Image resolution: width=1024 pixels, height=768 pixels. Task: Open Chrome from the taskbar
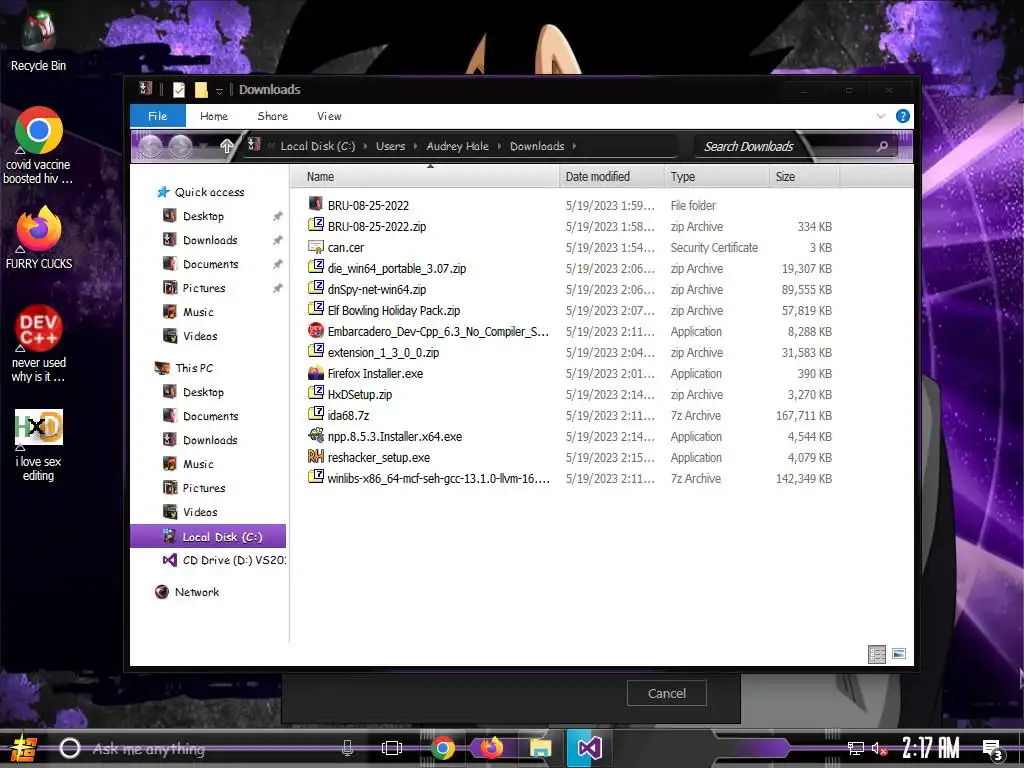click(442, 748)
